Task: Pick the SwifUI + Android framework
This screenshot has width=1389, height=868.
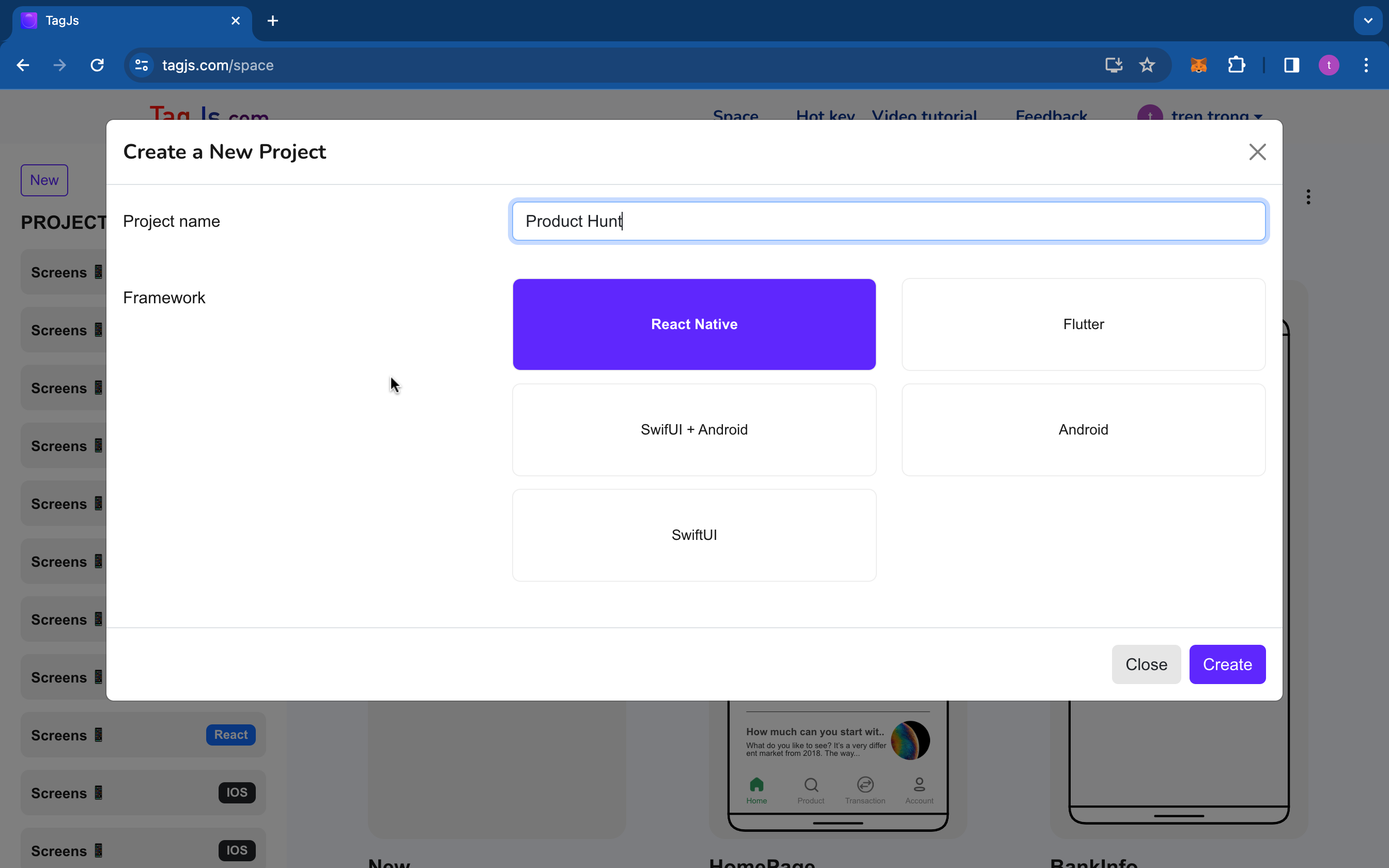Action: [694, 429]
